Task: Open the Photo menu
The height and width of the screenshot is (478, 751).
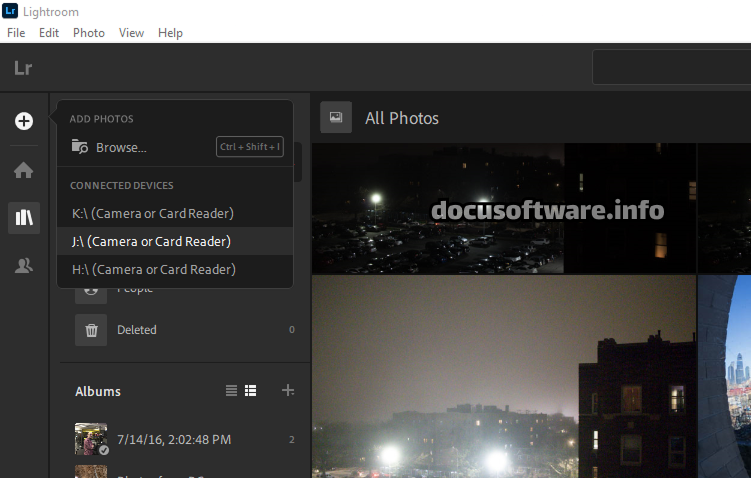Action: click(88, 33)
